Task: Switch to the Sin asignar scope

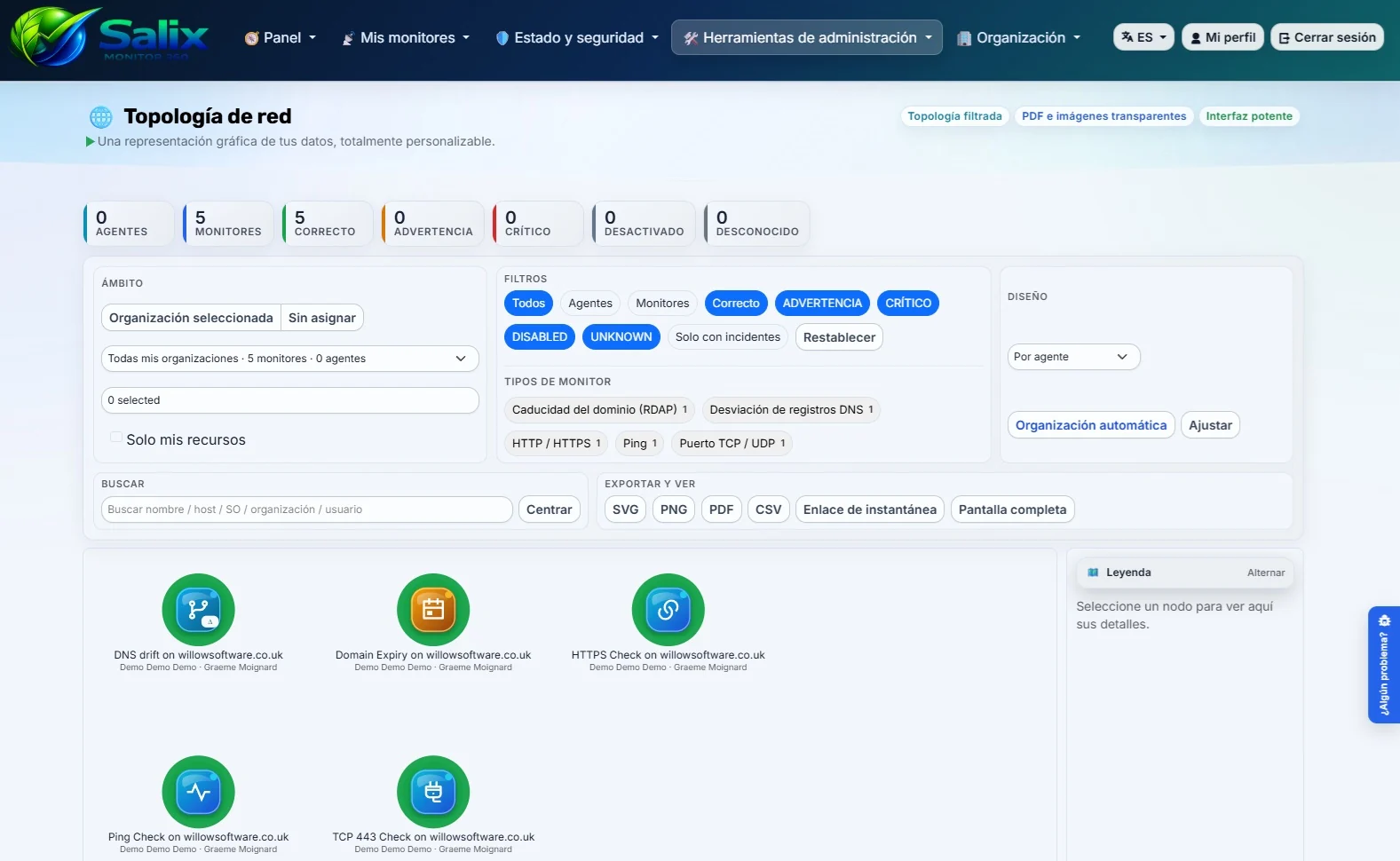Action: click(x=322, y=318)
